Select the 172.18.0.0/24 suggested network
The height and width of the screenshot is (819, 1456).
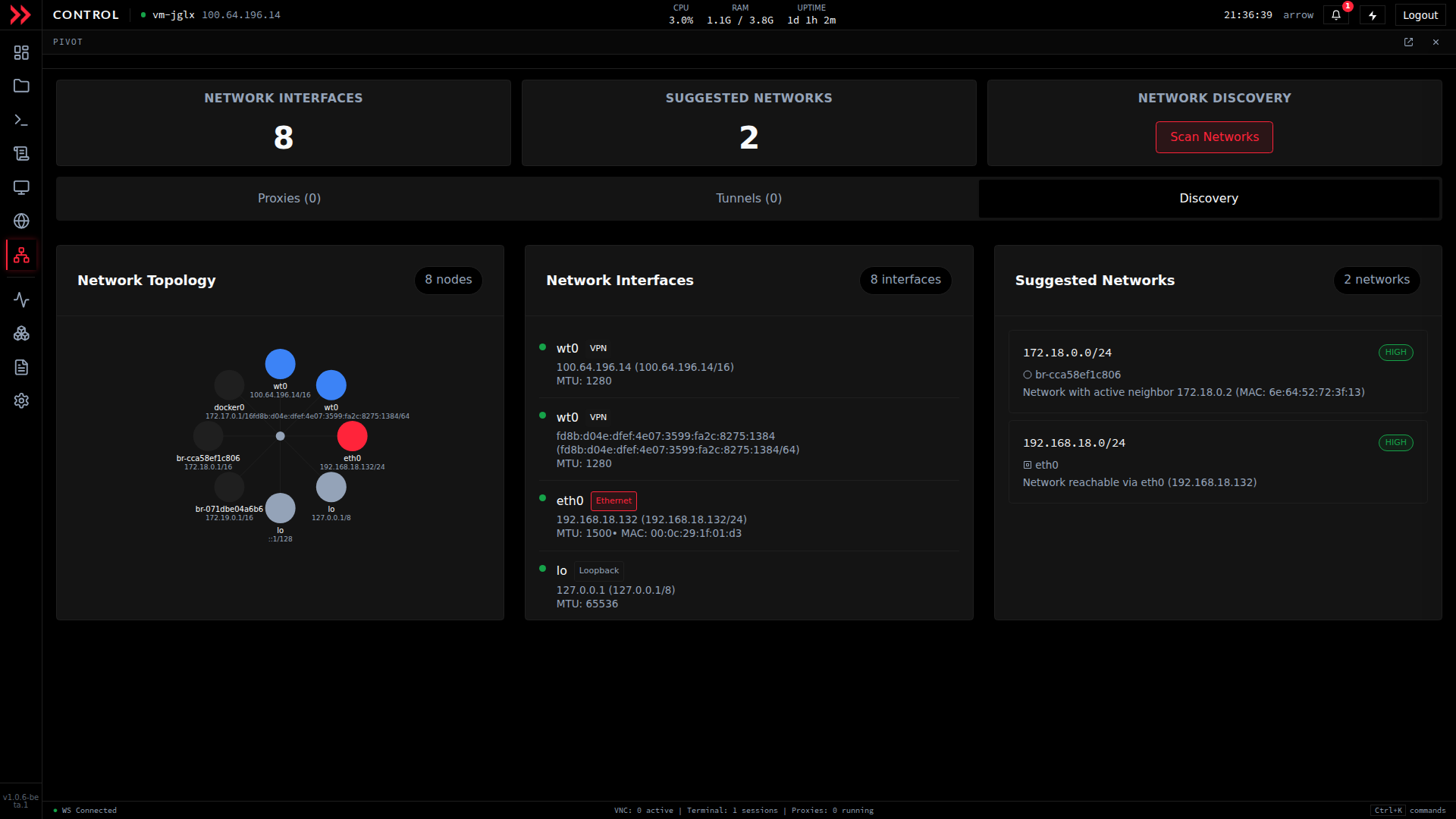1218,372
